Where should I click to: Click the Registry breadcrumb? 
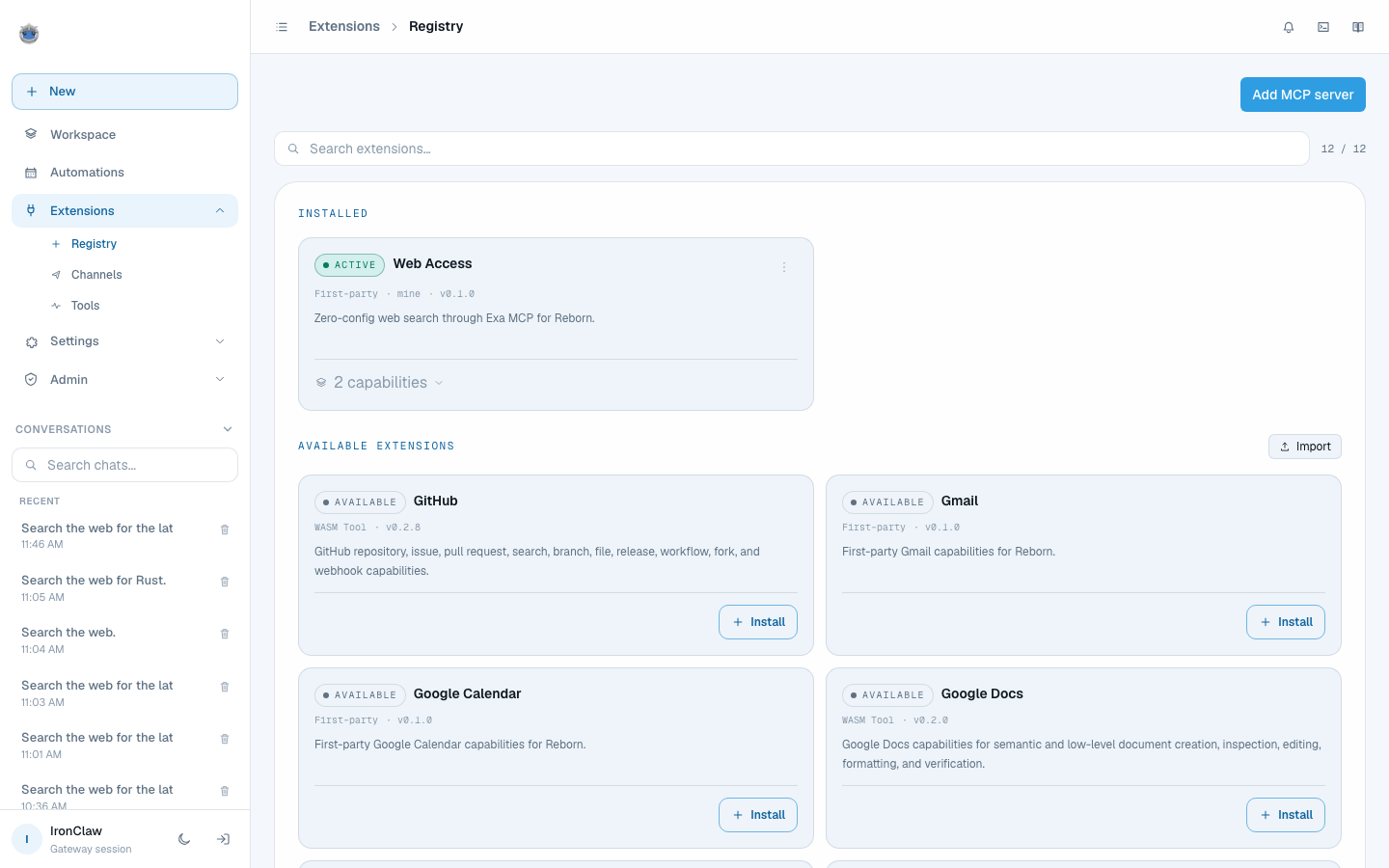436,26
